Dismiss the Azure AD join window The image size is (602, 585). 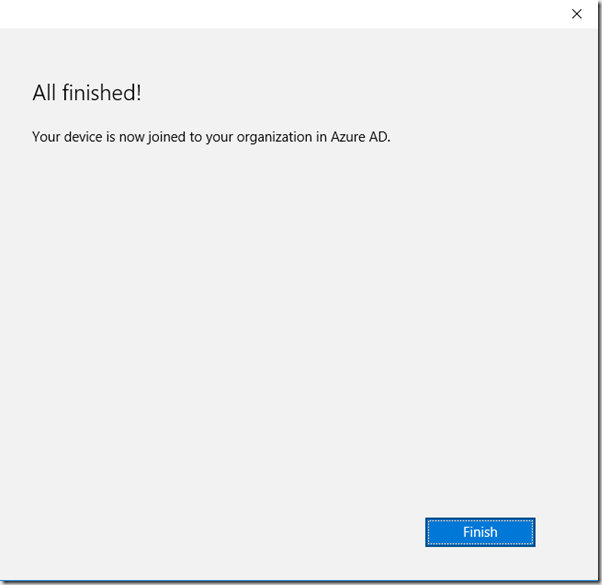[576, 14]
